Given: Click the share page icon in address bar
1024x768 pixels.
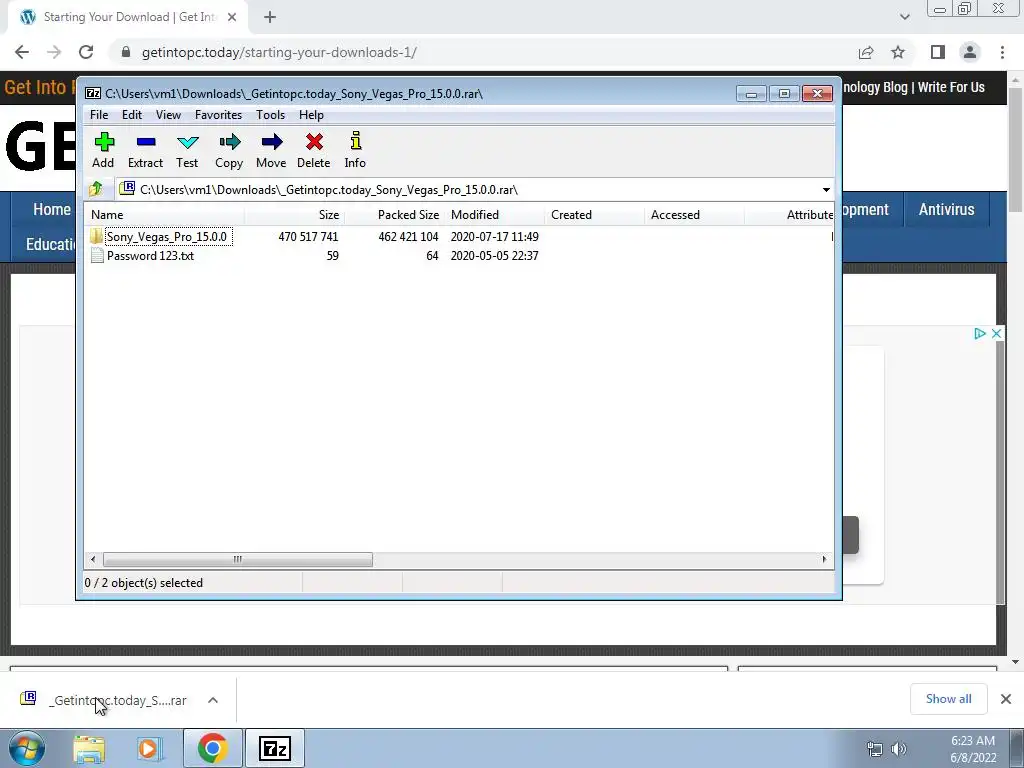Looking at the screenshot, I should [866, 52].
